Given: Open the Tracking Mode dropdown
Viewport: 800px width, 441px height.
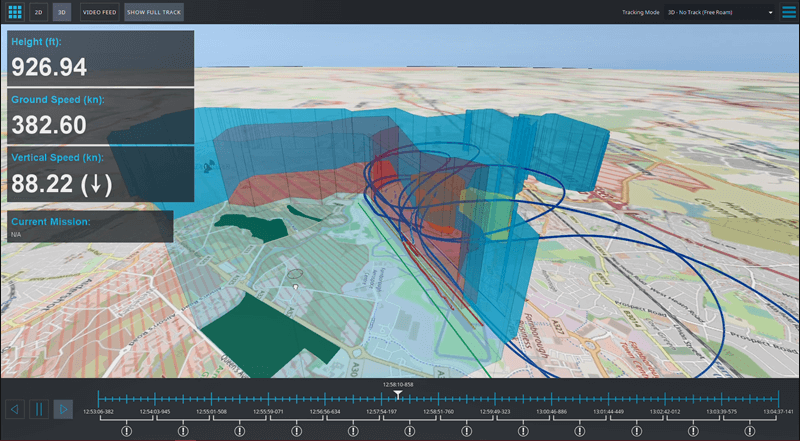Looking at the screenshot, I should click(720, 12).
